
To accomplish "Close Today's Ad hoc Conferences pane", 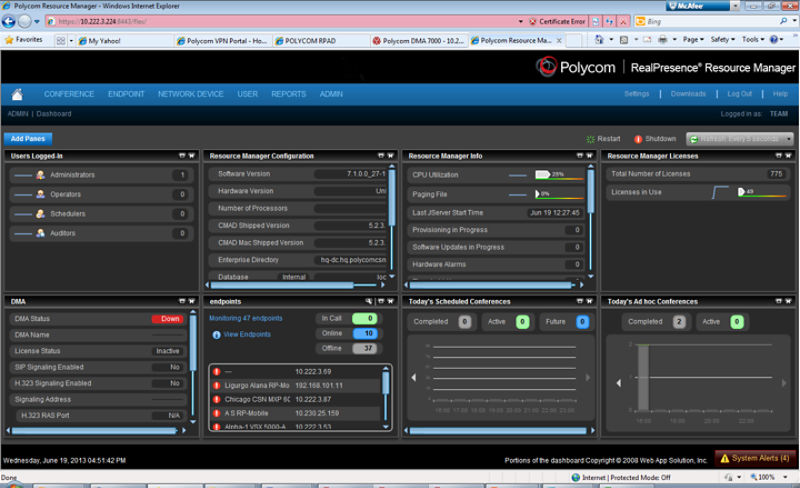I will click(788, 301).
